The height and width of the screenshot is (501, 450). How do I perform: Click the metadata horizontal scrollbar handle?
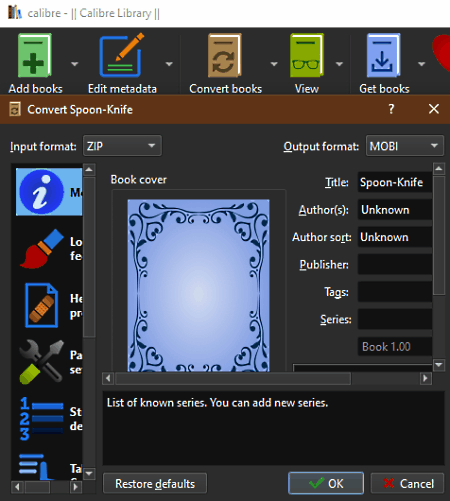pos(233,378)
